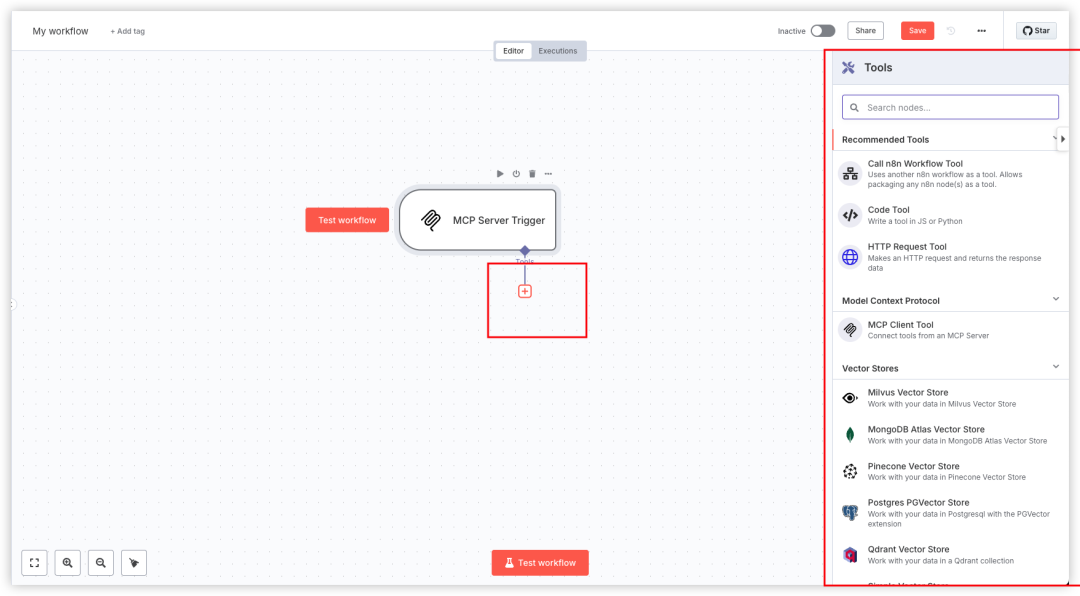This screenshot has width=1080, height=596.
Task: Click the plus connector under Tools
Action: click(x=525, y=291)
